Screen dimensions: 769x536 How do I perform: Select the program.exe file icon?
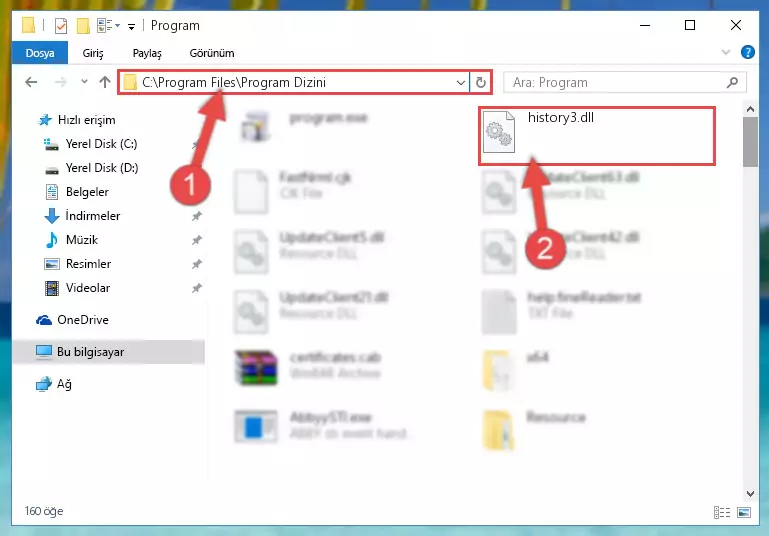[x=255, y=128]
